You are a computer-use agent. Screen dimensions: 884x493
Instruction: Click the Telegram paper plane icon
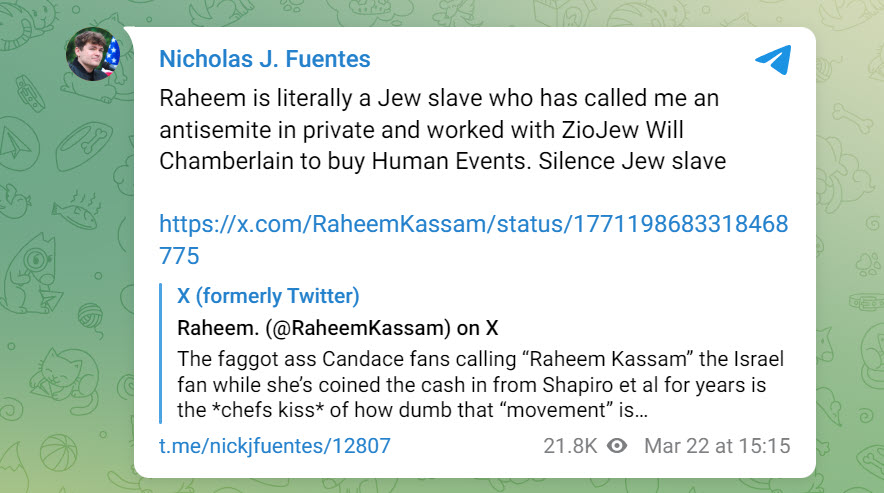click(773, 60)
